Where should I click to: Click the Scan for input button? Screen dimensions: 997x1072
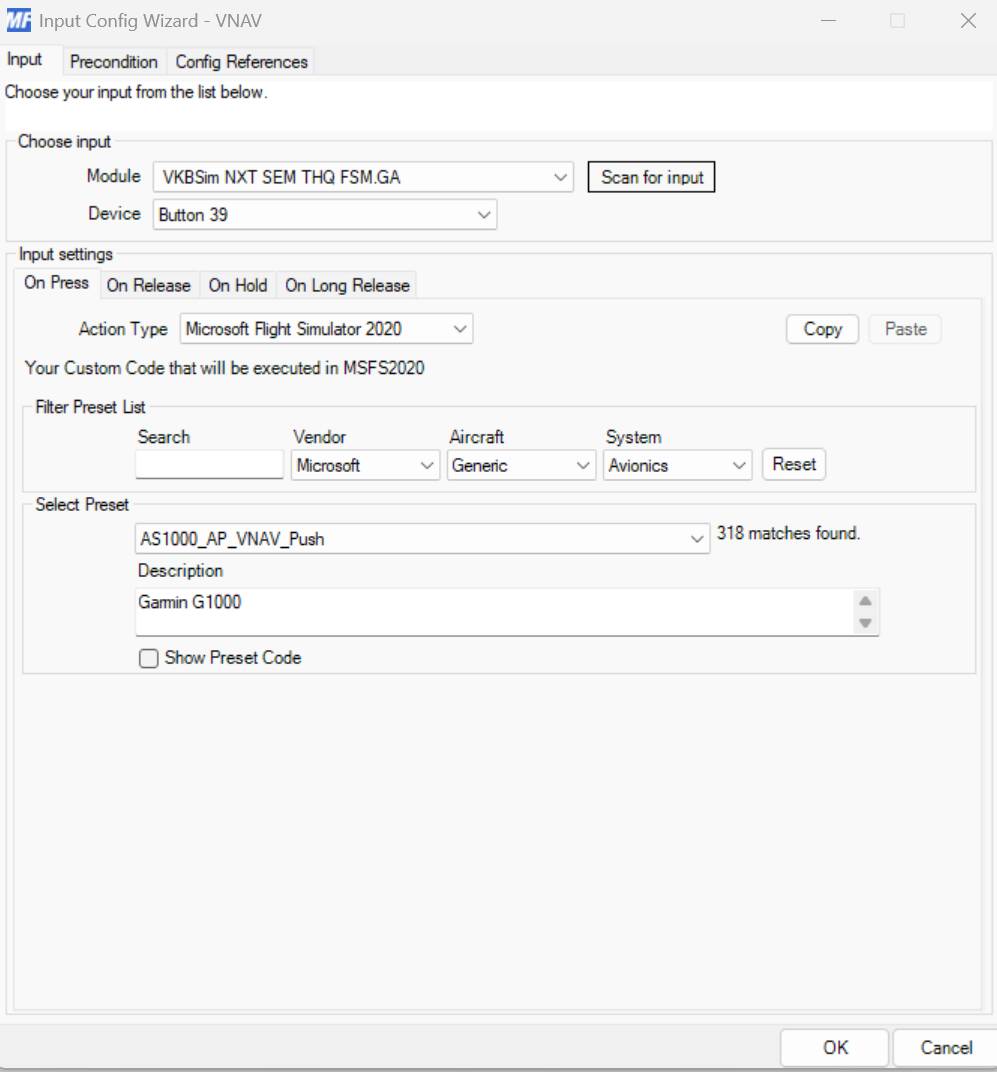(x=652, y=177)
